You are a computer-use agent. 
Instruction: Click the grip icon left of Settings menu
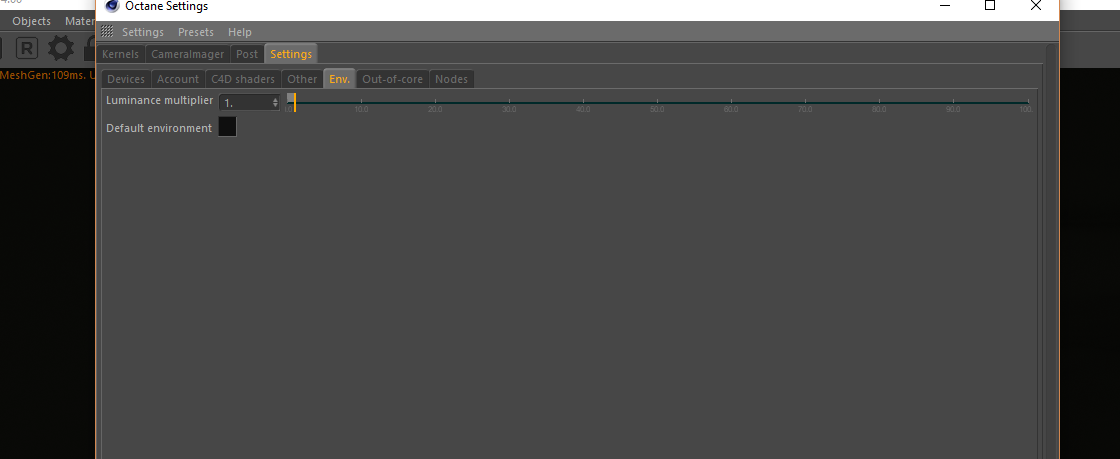point(107,31)
